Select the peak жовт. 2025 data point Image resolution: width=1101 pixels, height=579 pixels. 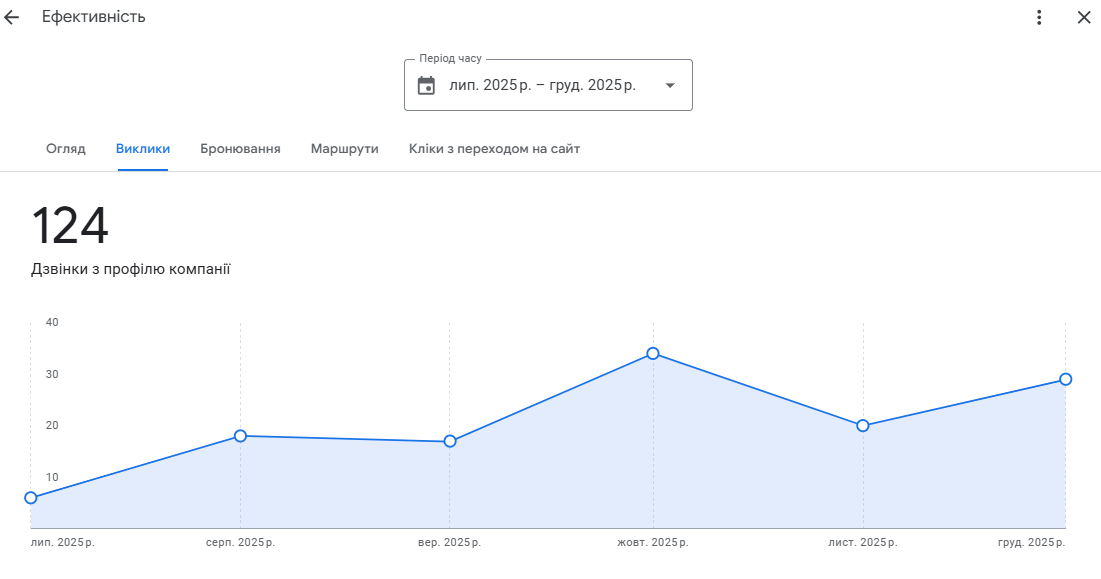point(653,353)
